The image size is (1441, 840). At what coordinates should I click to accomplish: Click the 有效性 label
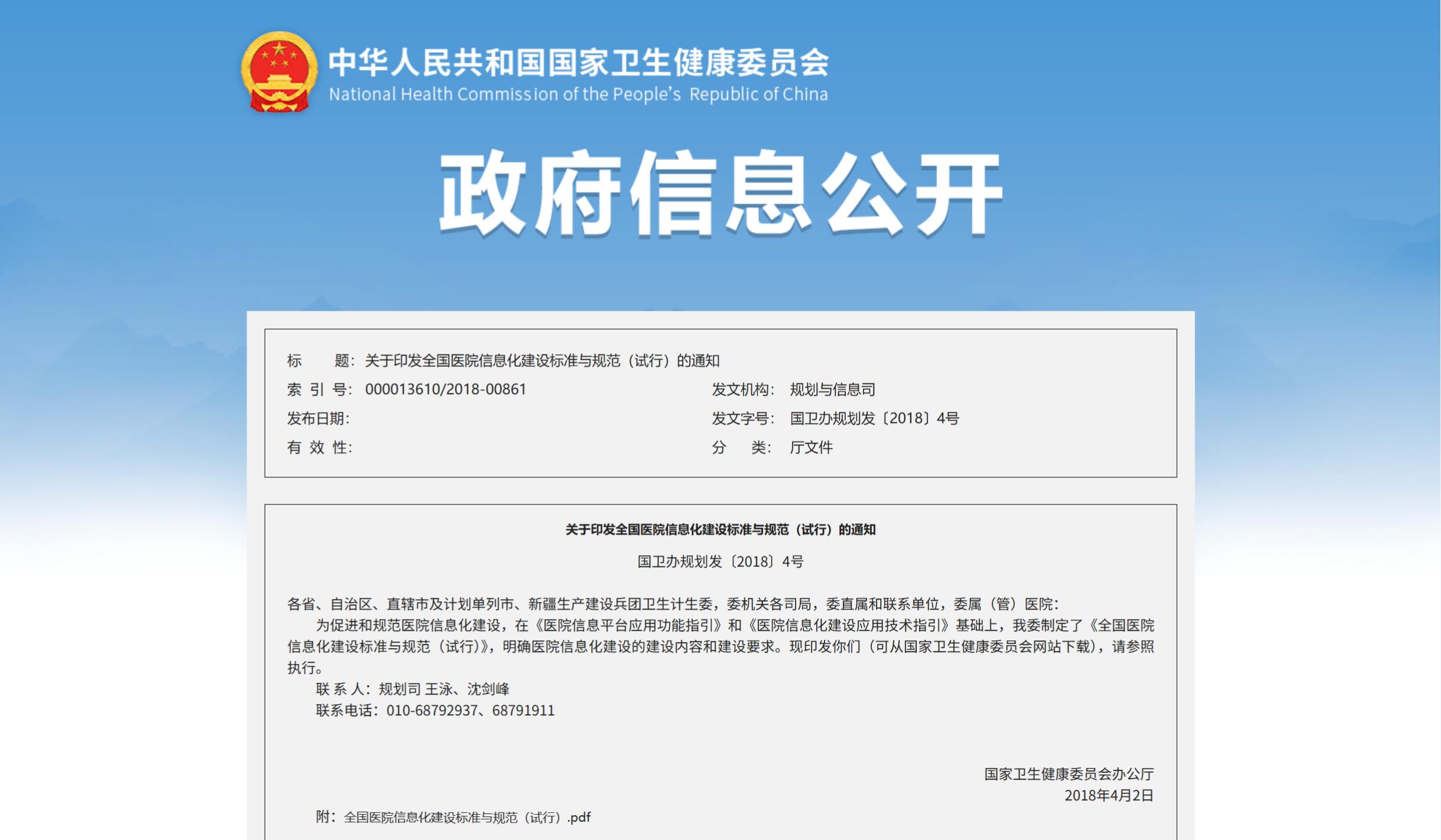click(320, 447)
